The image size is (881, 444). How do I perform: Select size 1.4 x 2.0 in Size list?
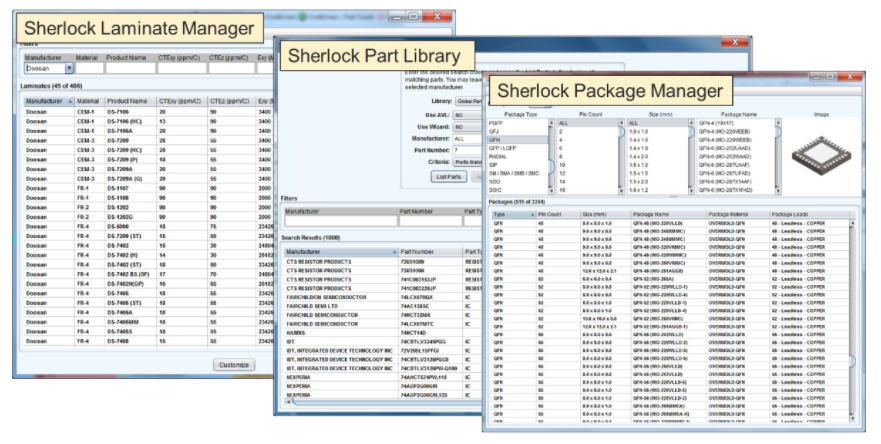click(x=638, y=156)
